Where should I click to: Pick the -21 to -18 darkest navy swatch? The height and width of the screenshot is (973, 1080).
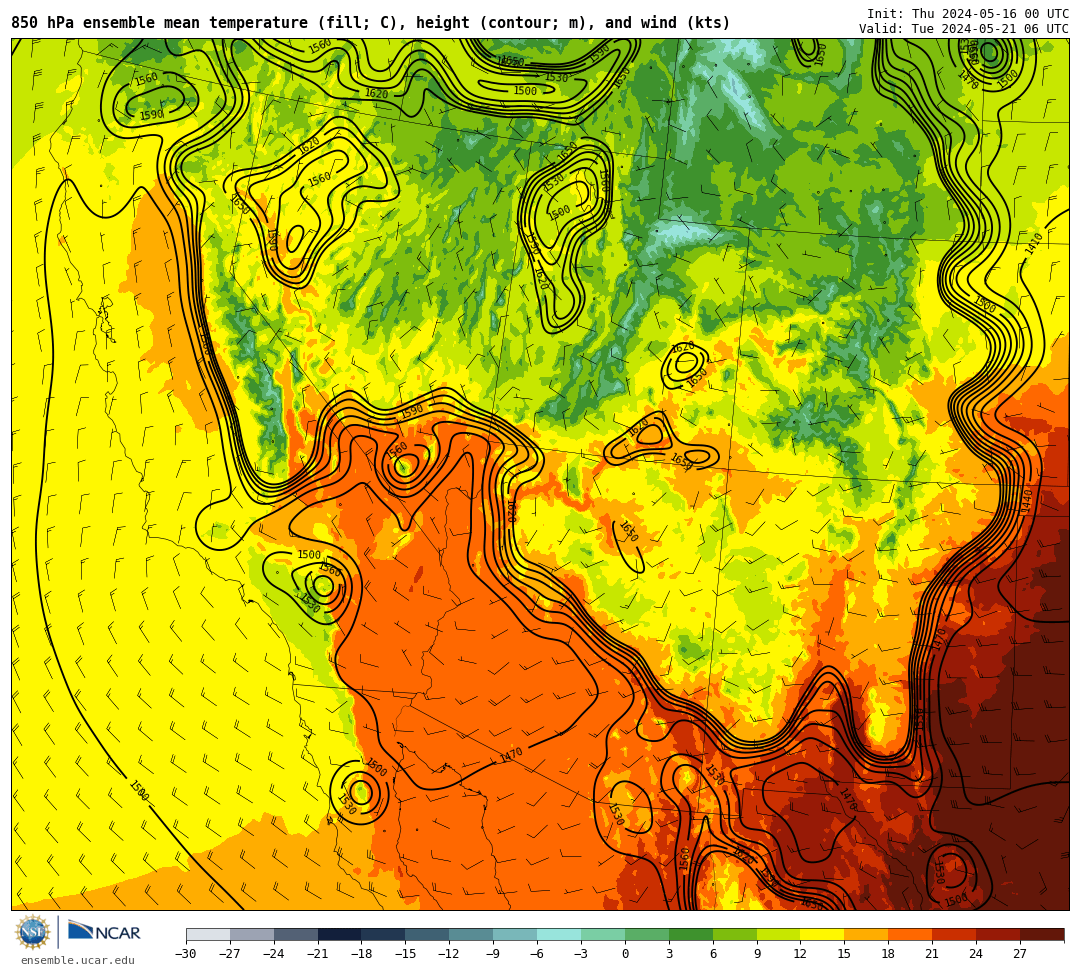point(340,934)
